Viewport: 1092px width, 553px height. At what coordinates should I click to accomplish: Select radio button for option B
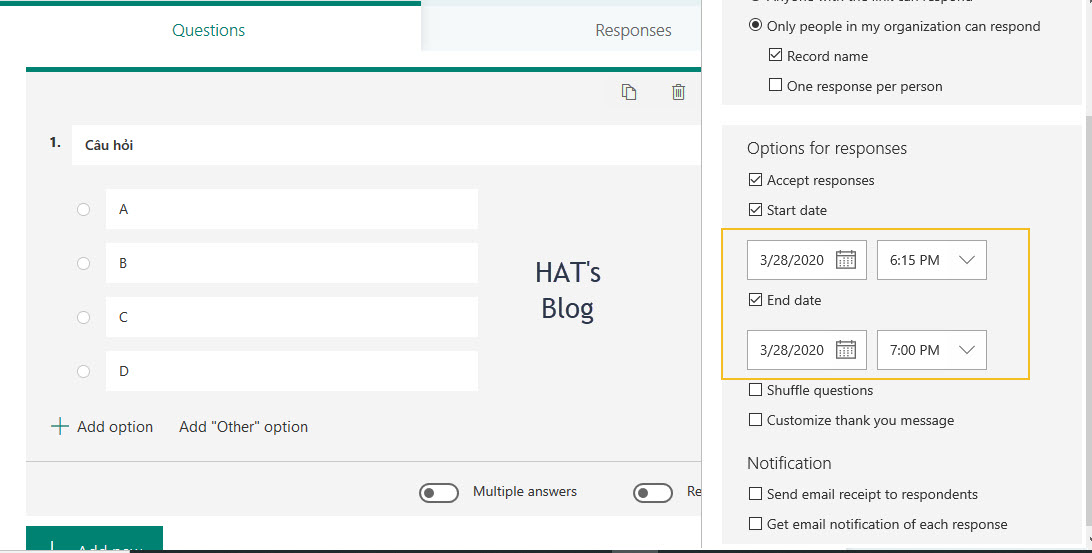(x=84, y=263)
